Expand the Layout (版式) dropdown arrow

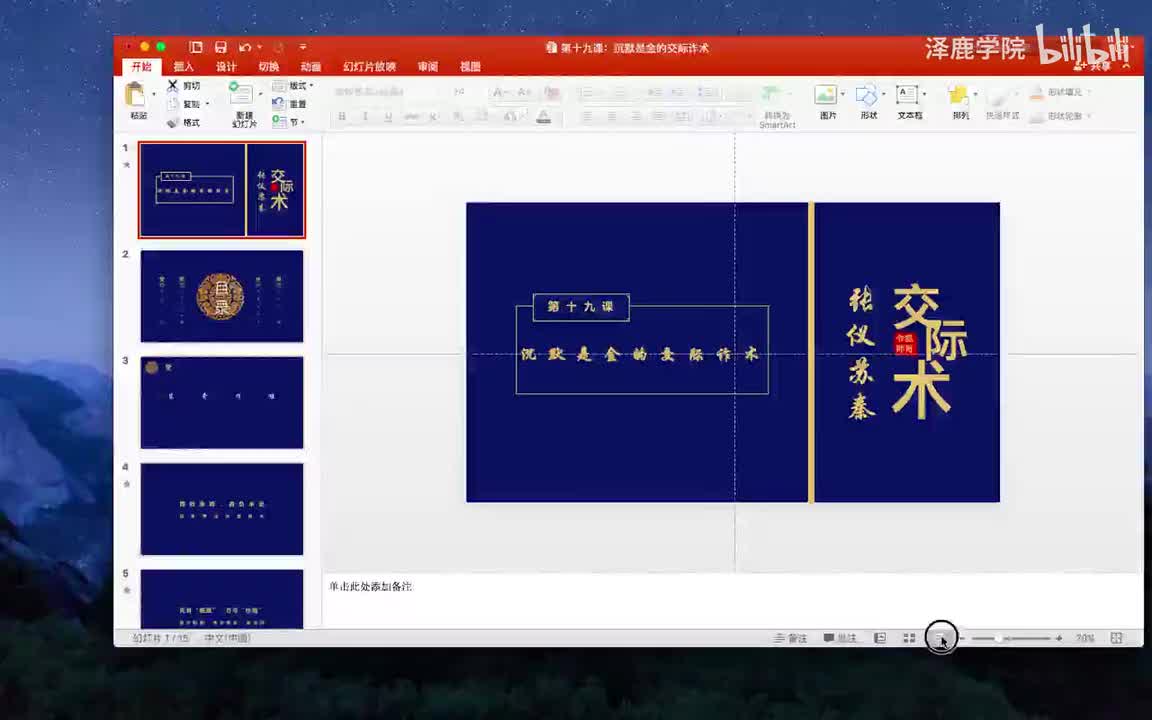tap(312, 86)
